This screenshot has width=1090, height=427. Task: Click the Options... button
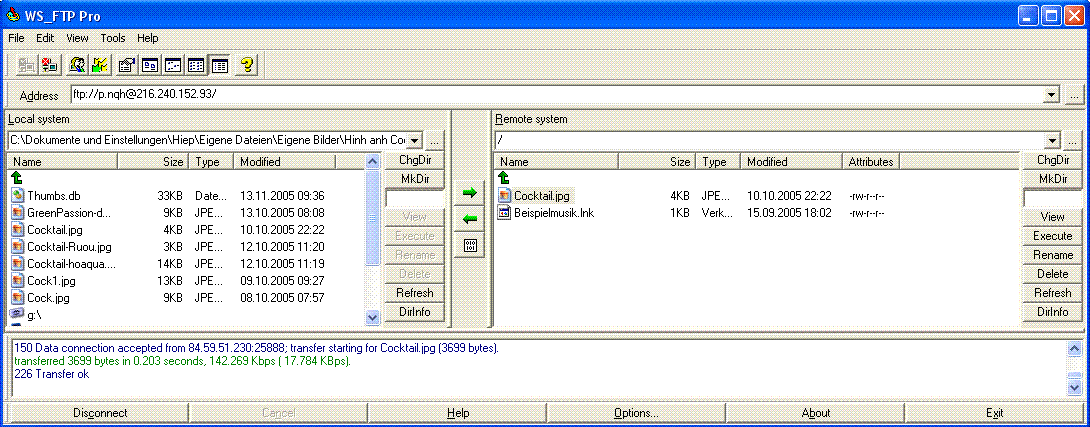coord(636,413)
